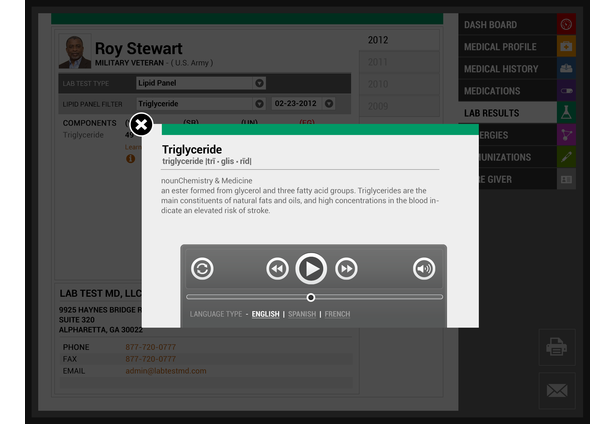The width and height of the screenshot is (615, 424).
Task: Click Roy Stewart's profile photo
Action: 75,51
